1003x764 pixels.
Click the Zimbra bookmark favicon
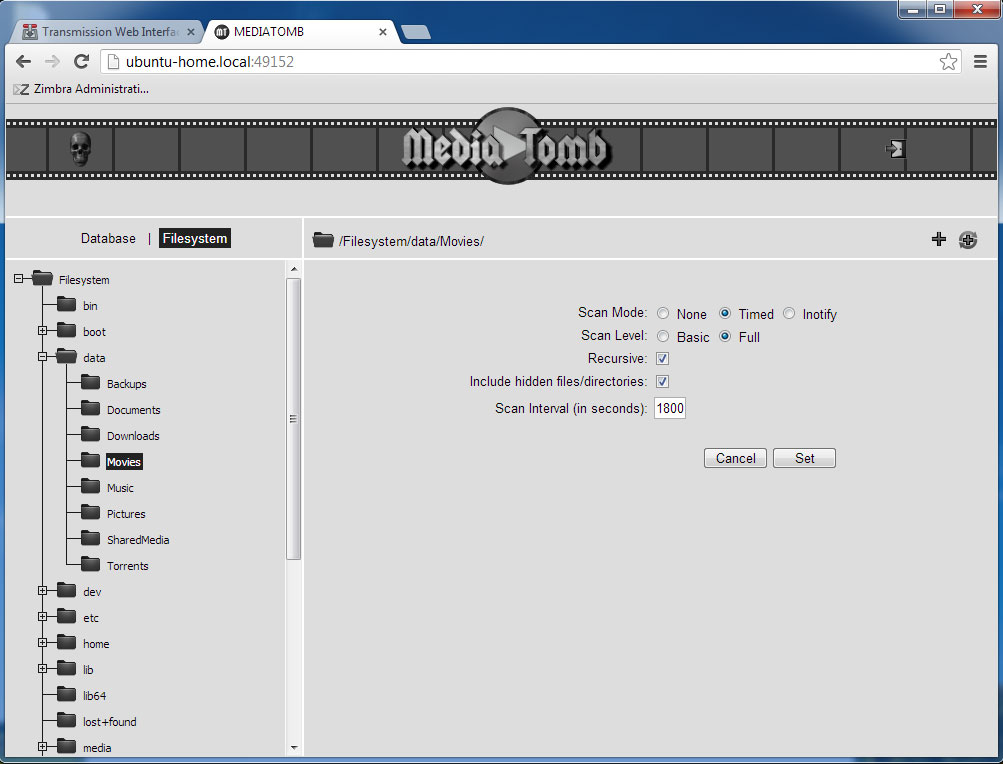21,90
